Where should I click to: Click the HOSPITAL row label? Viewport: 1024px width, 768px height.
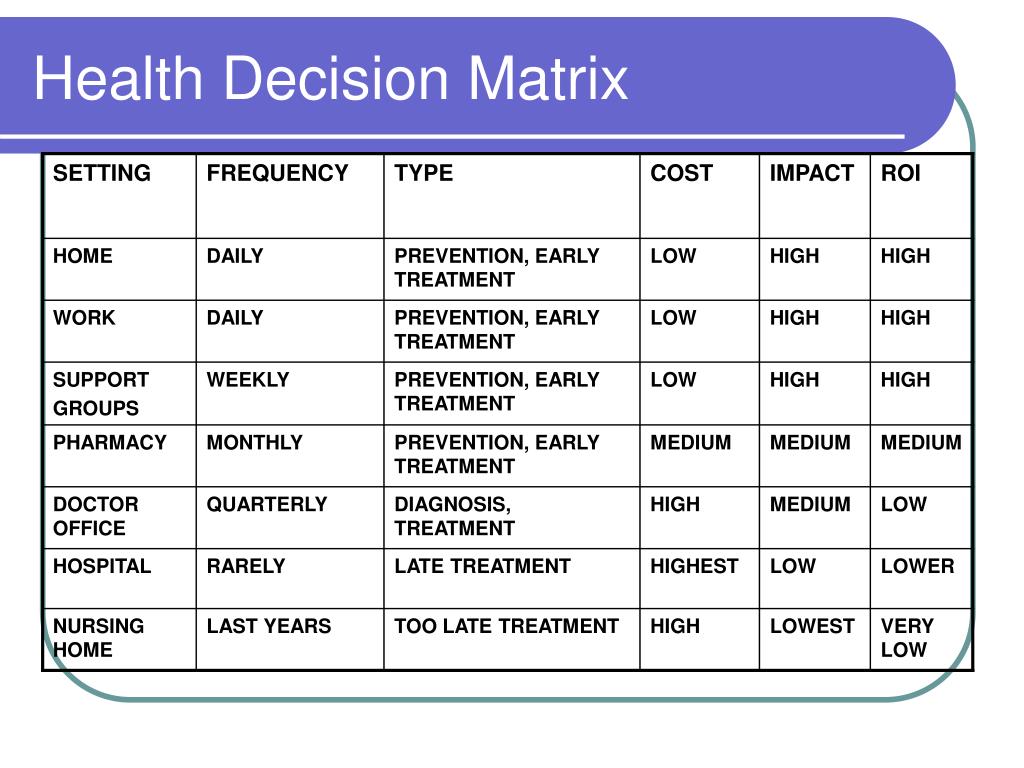pyautogui.click(x=102, y=566)
